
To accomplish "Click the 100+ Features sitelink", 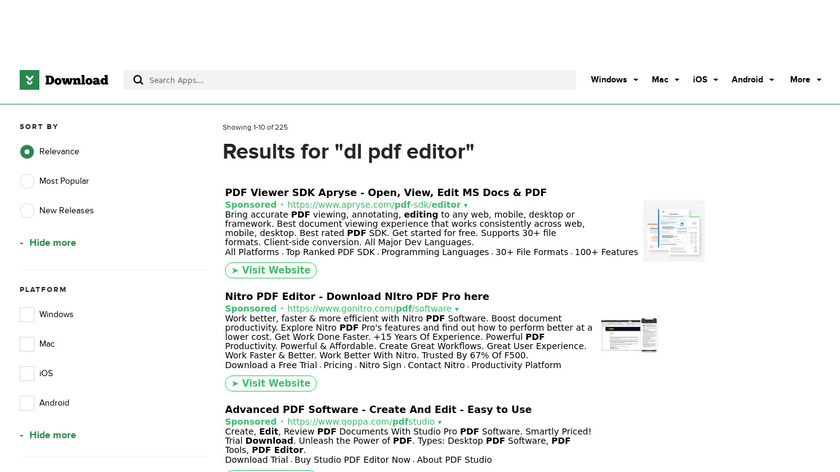I will click(x=606, y=252).
